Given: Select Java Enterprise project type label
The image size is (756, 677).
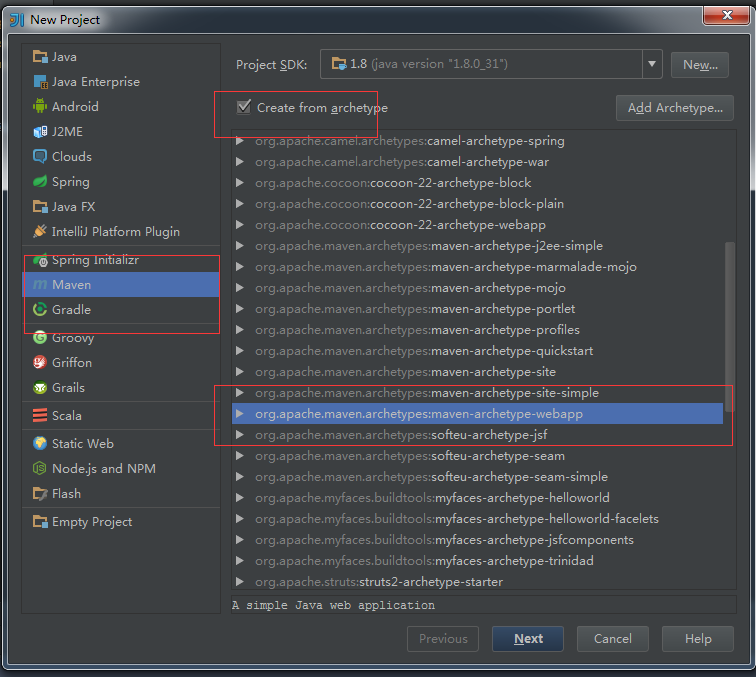Looking at the screenshot, I should click(96, 82).
